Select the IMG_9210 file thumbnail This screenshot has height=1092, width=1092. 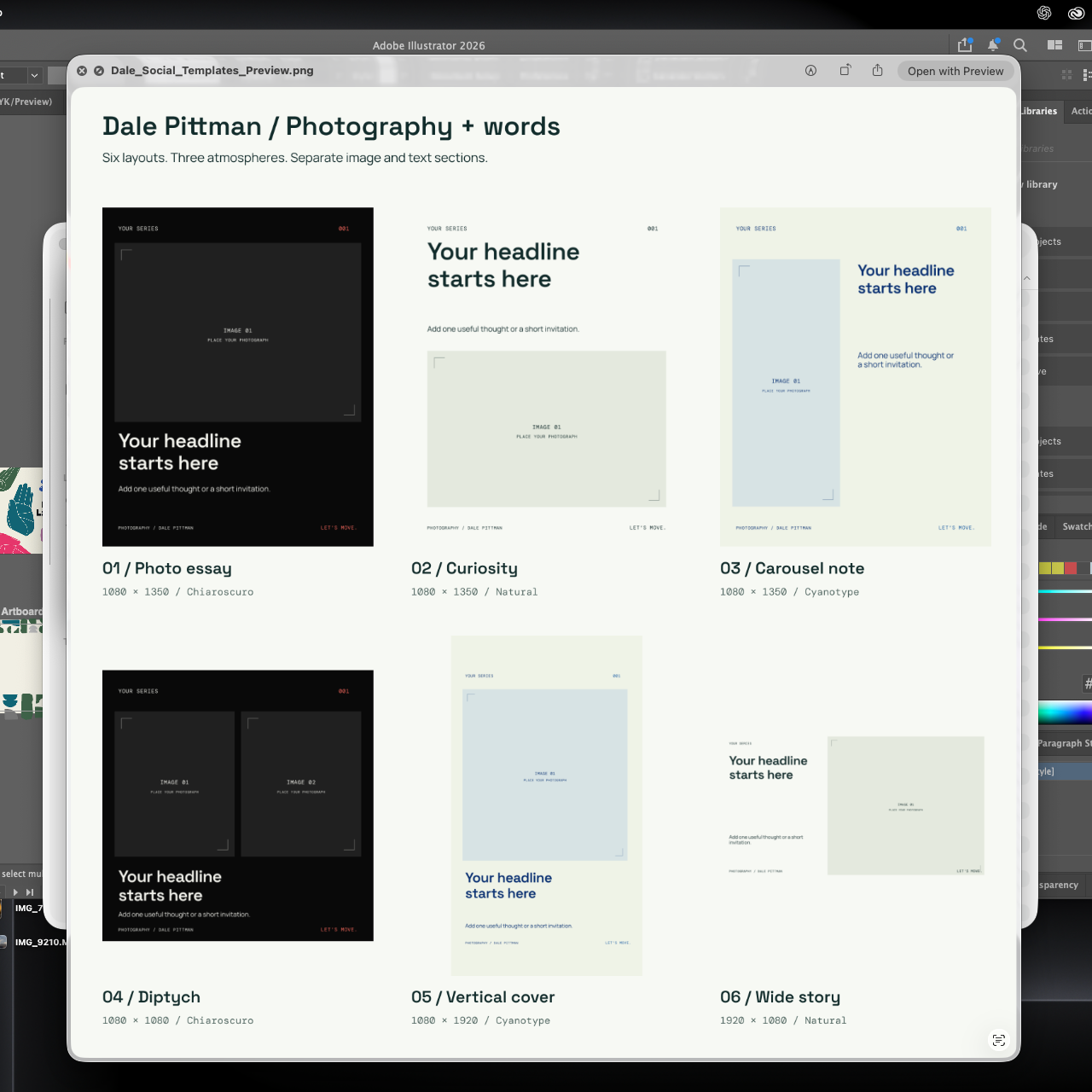(x=3, y=942)
